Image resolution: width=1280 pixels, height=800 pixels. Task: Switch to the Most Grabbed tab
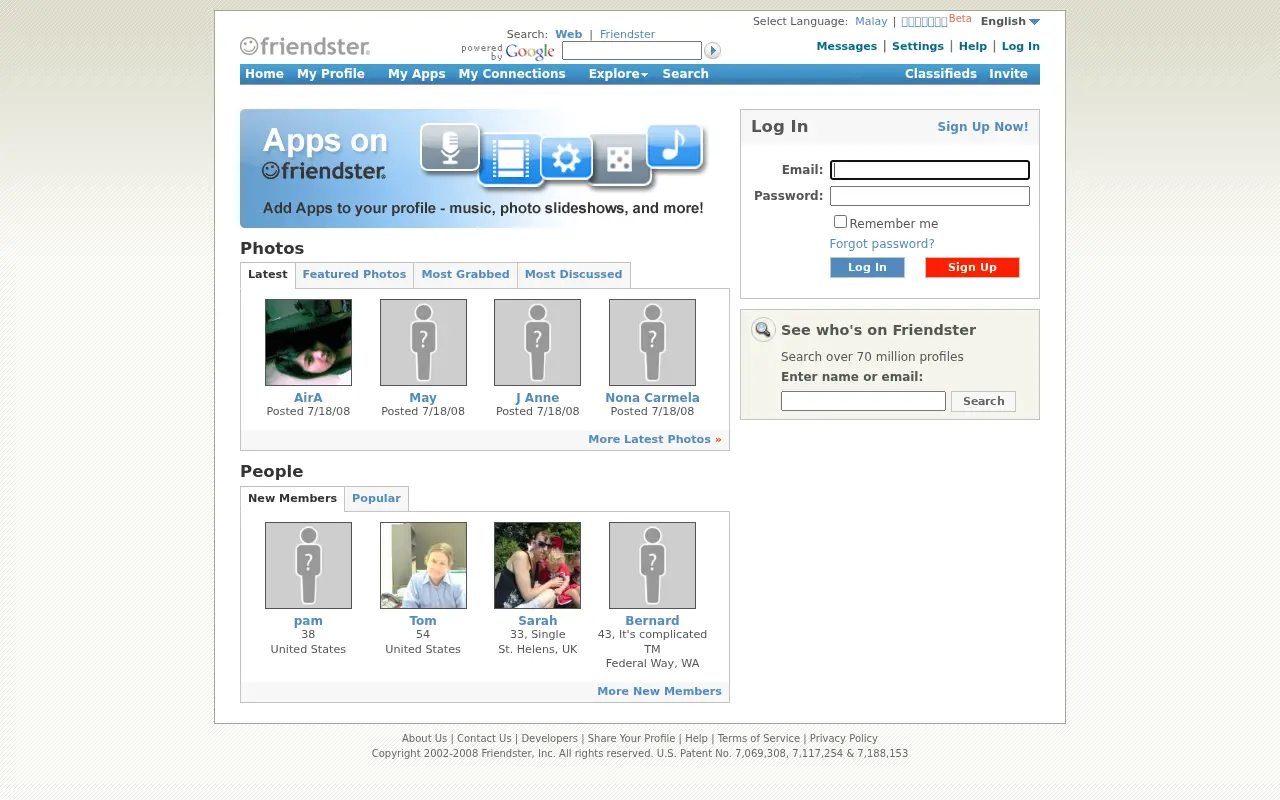(465, 275)
